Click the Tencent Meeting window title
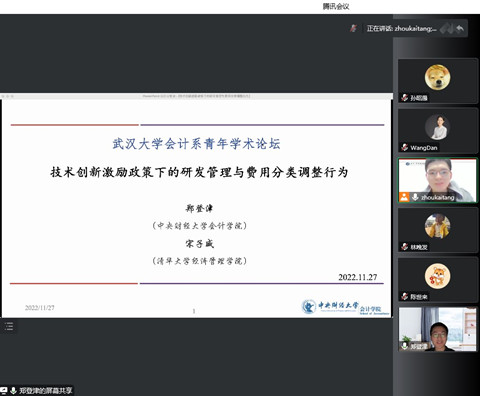Image resolution: width=480 pixels, height=396 pixels. [x=336, y=6]
